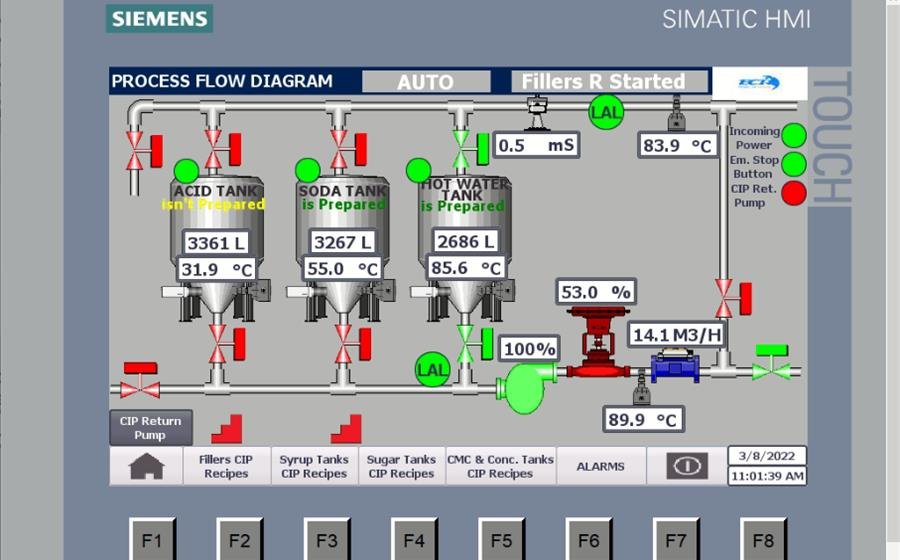
Task: Click the 3/8/2022 date field
Action: 767,456
